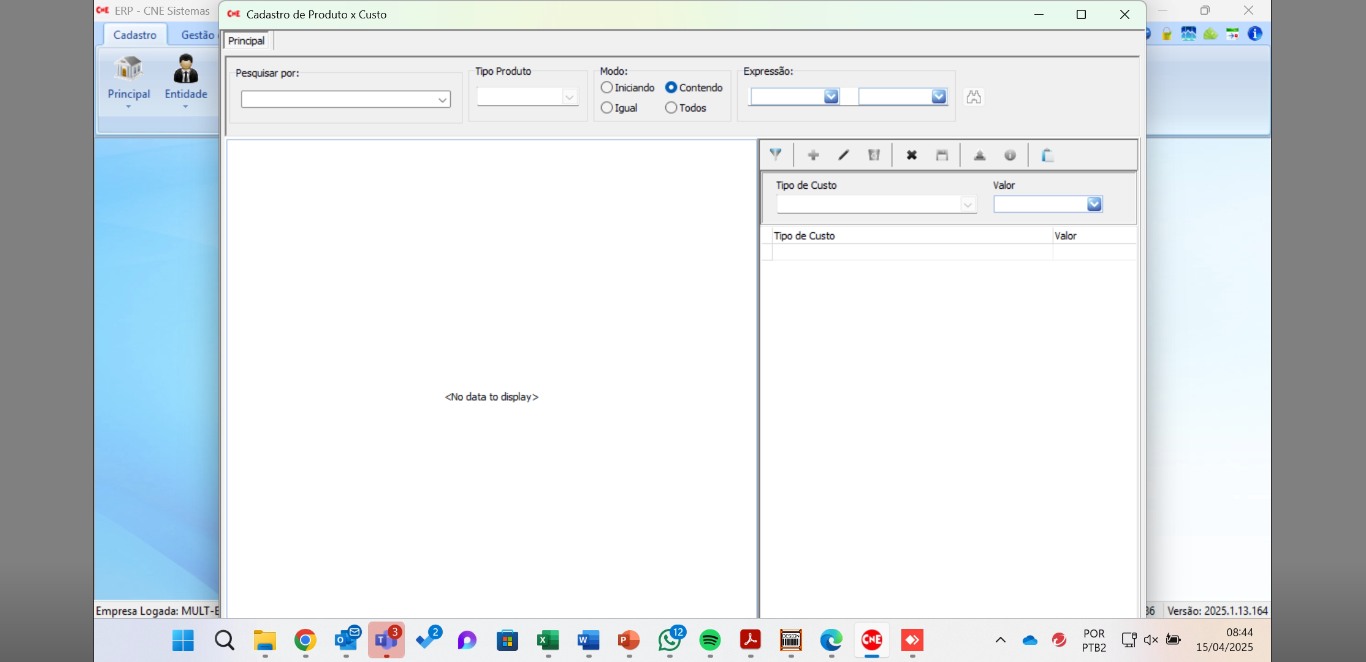Open Spotify from the taskbar
Image resolution: width=1366 pixels, height=662 pixels.
pyautogui.click(x=710, y=640)
